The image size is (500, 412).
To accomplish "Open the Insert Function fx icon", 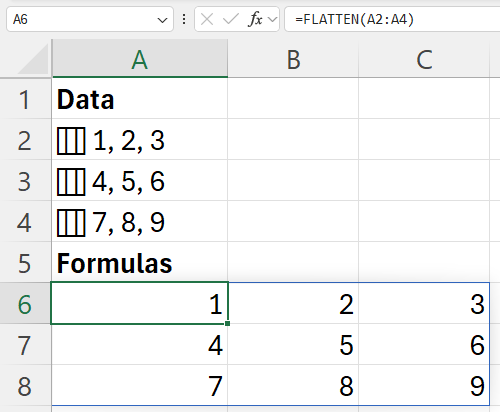I will 255,19.
